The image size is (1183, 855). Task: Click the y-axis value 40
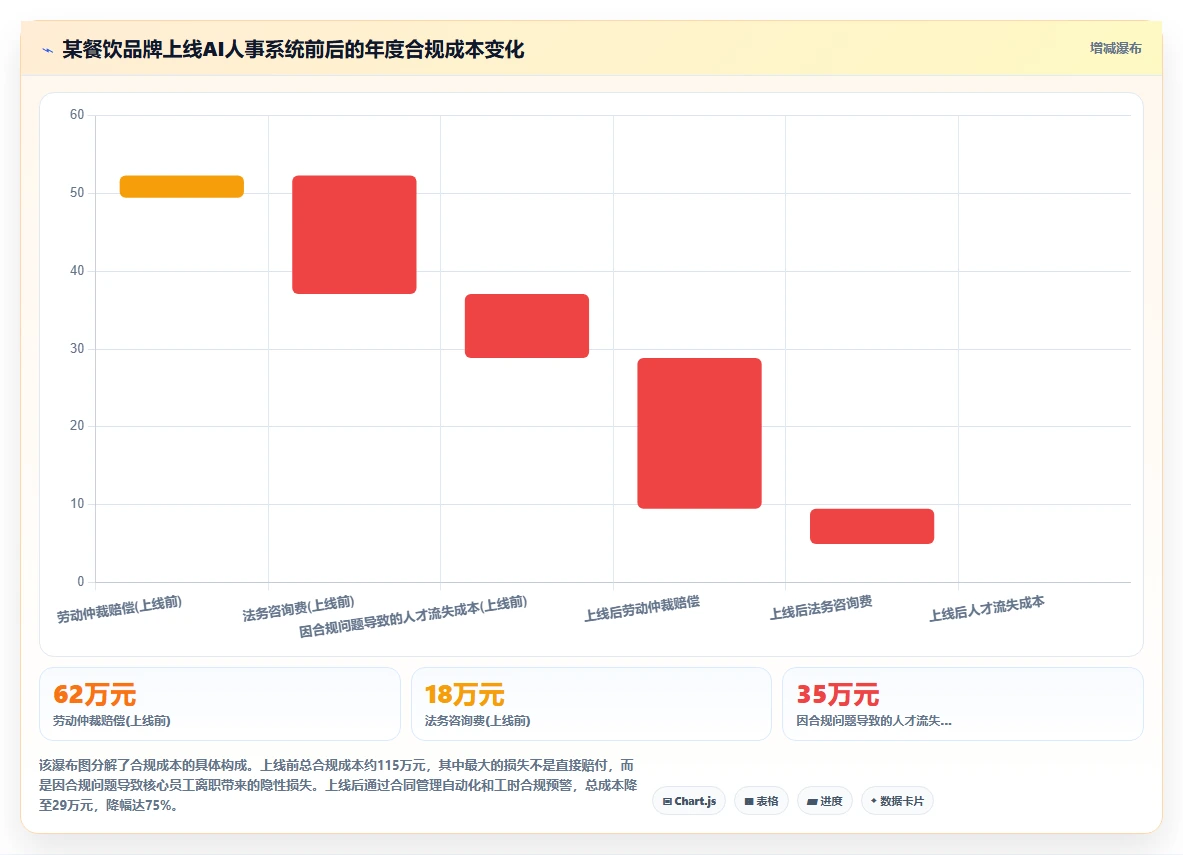coord(77,270)
